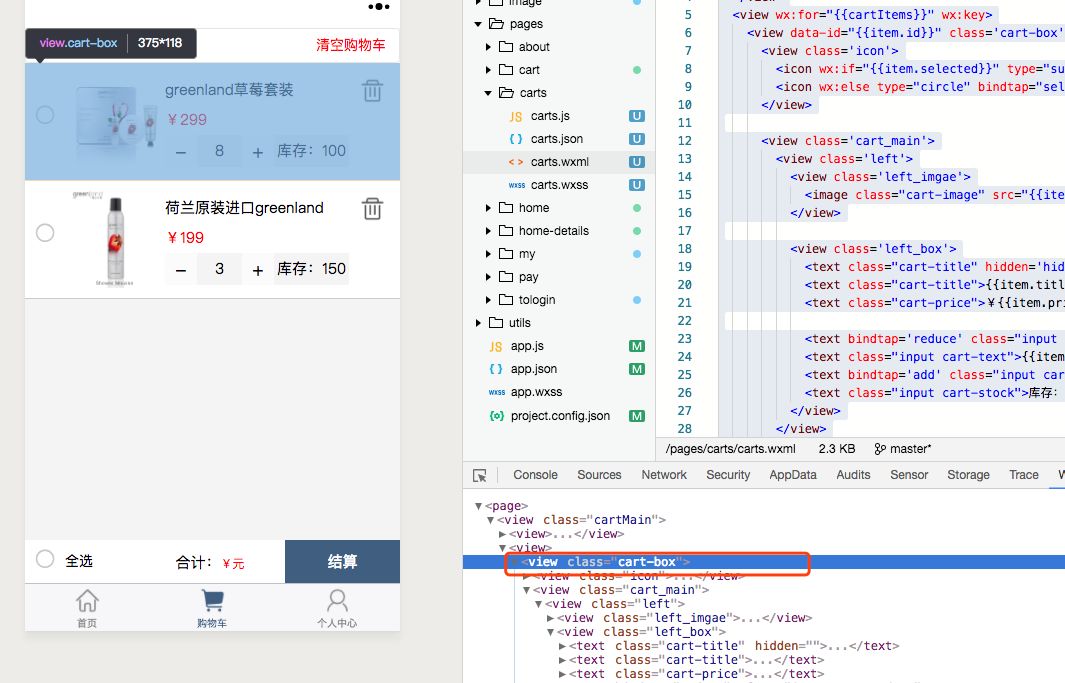Click the quantity field showing 3

pos(219,269)
